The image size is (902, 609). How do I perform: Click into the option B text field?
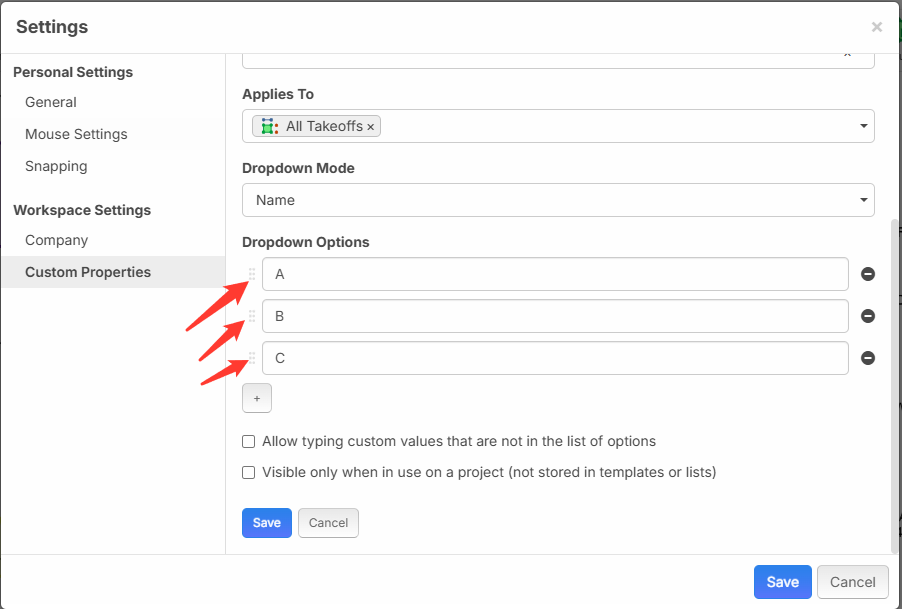coord(555,316)
